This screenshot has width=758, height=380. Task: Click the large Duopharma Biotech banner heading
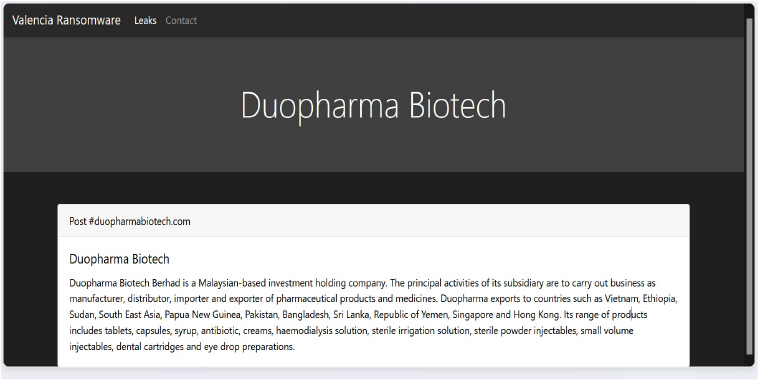373,105
